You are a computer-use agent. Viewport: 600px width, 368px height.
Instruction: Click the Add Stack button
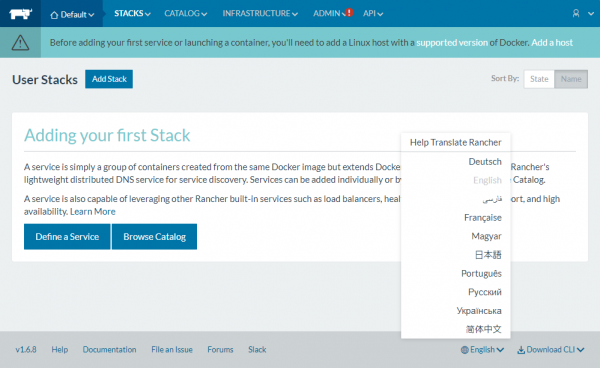click(x=109, y=79)
